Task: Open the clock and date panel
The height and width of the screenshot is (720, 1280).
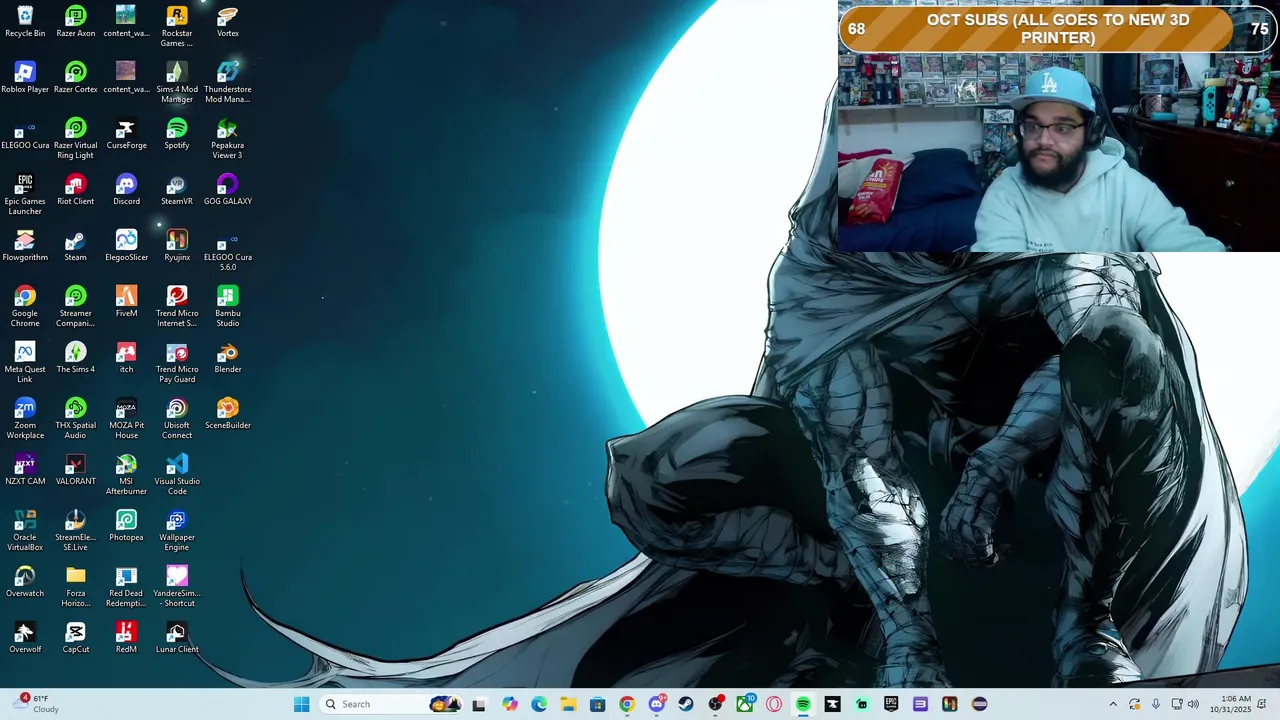Action: point(1229,704)
